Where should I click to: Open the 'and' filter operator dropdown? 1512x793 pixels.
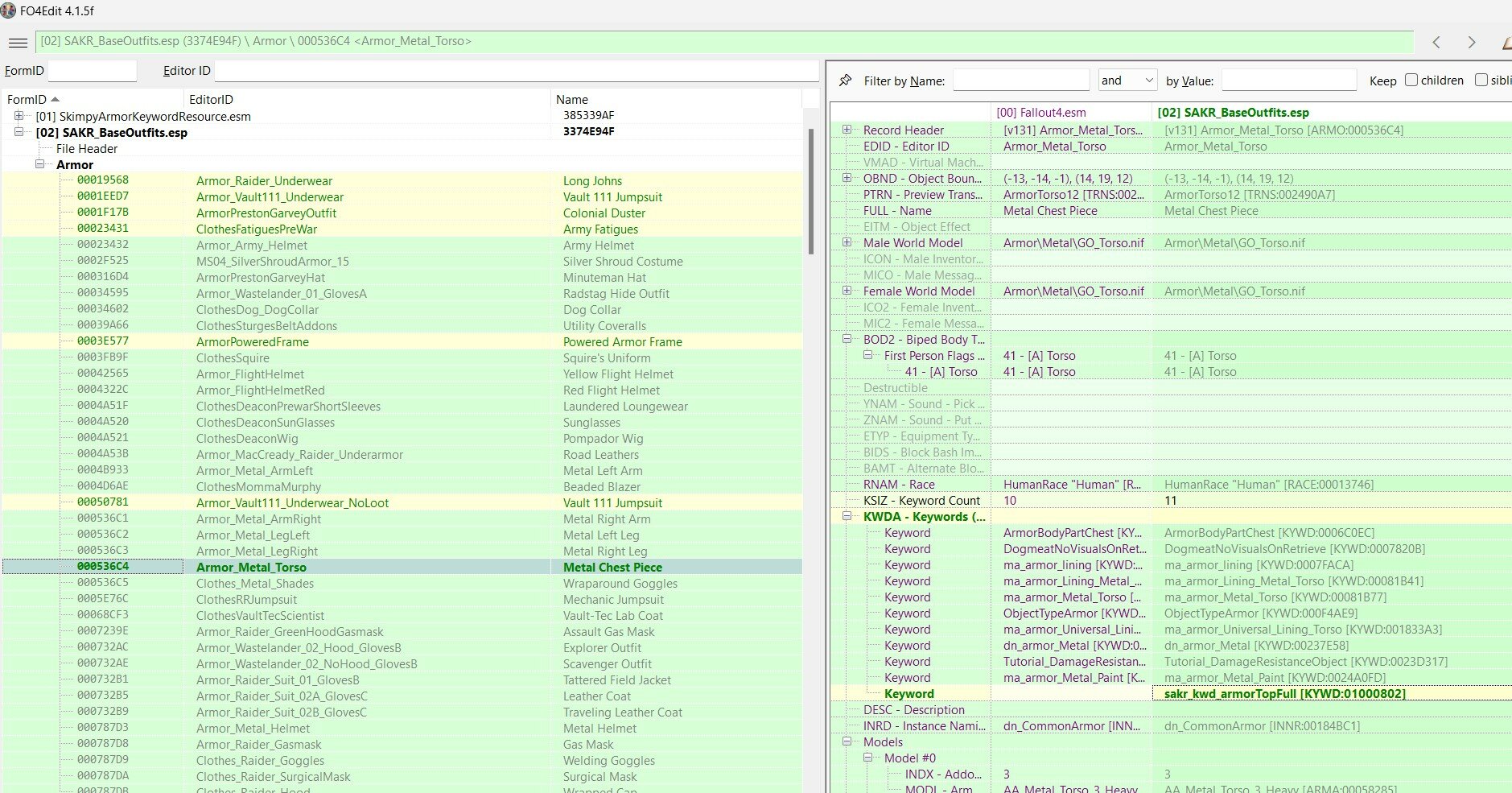(x=1128, y=81)
